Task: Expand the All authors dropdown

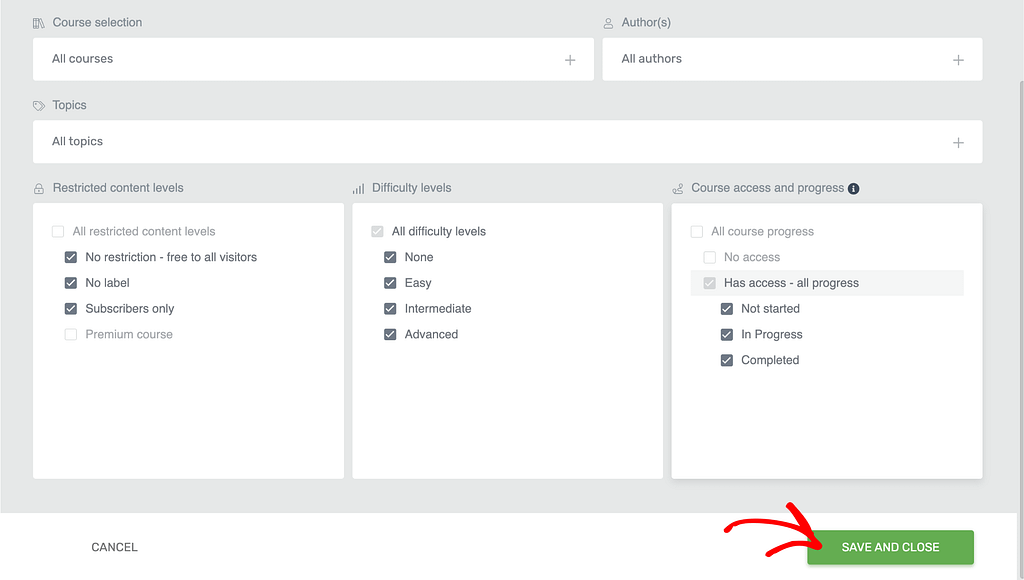Action: pos(792,59)
